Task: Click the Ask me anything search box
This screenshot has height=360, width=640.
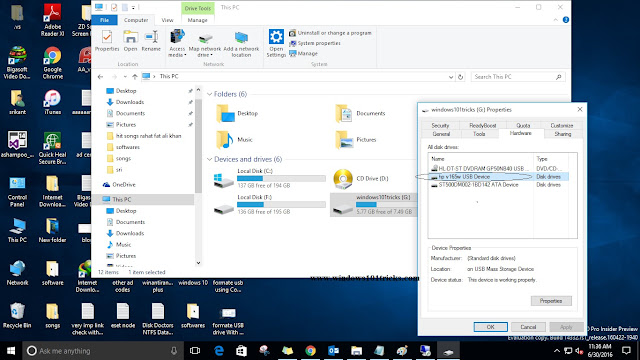Action: (102, 351)
